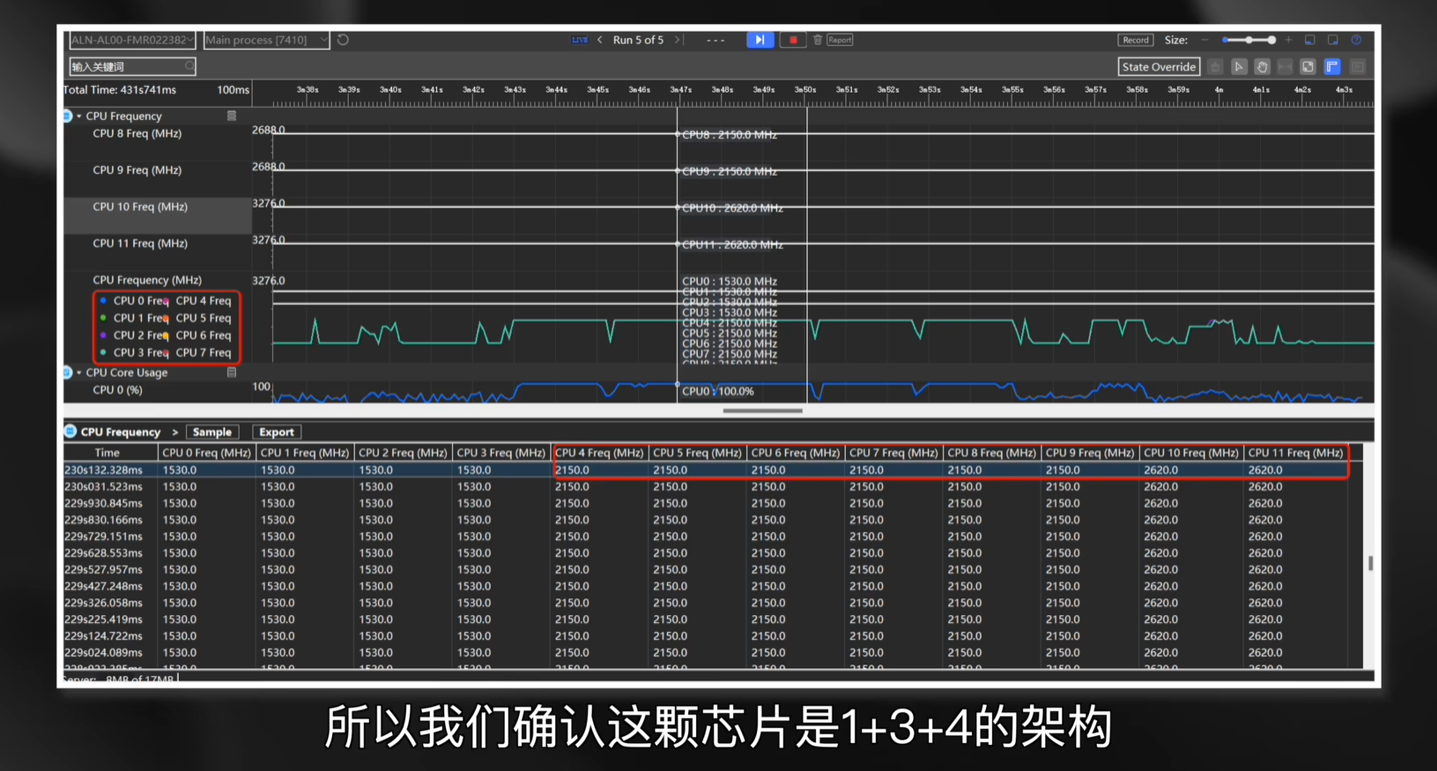
Task: Open the help question mark icon
Action: tap(1356, 40)
